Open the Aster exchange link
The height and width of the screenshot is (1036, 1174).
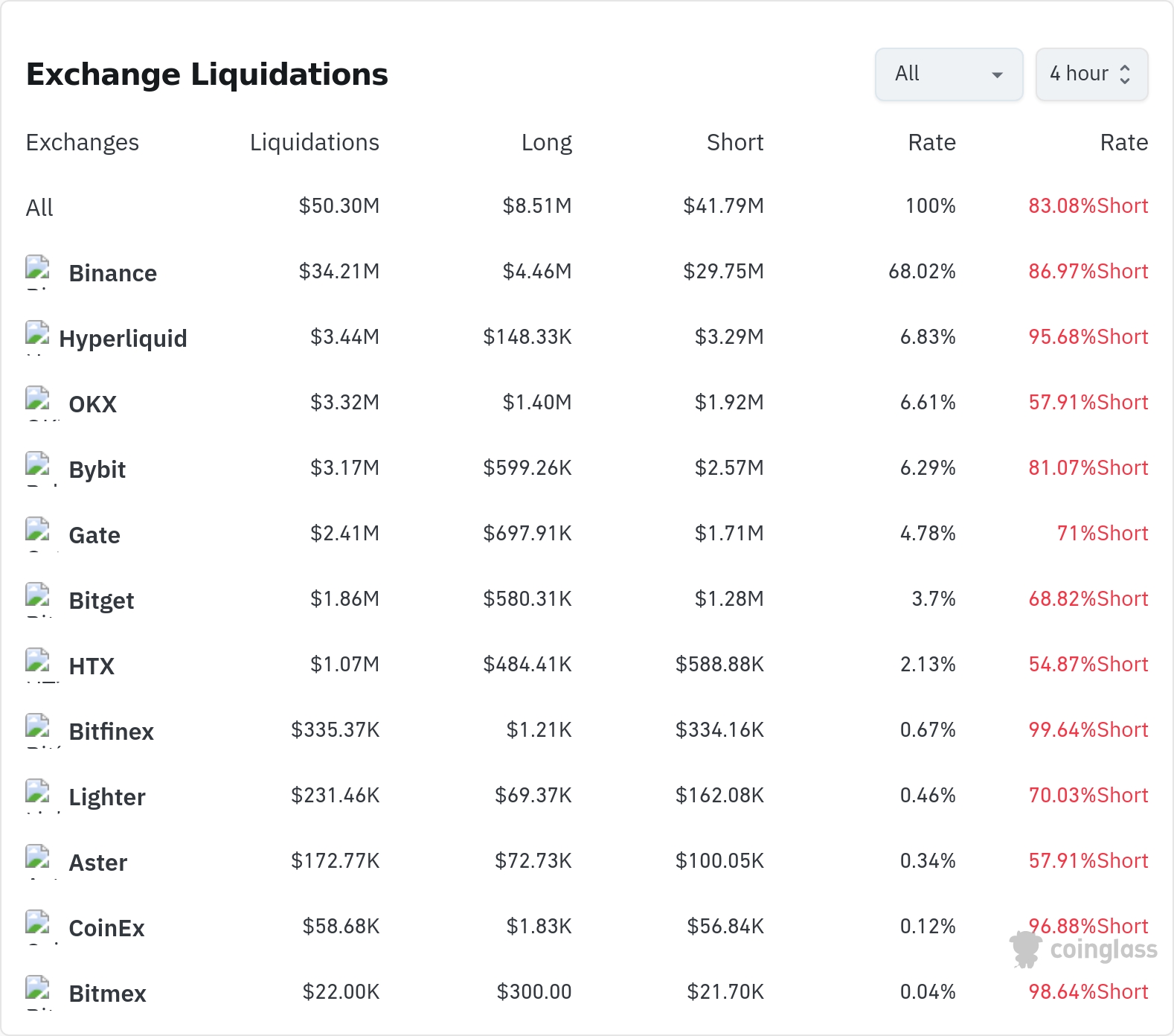[x=97, y=863]
